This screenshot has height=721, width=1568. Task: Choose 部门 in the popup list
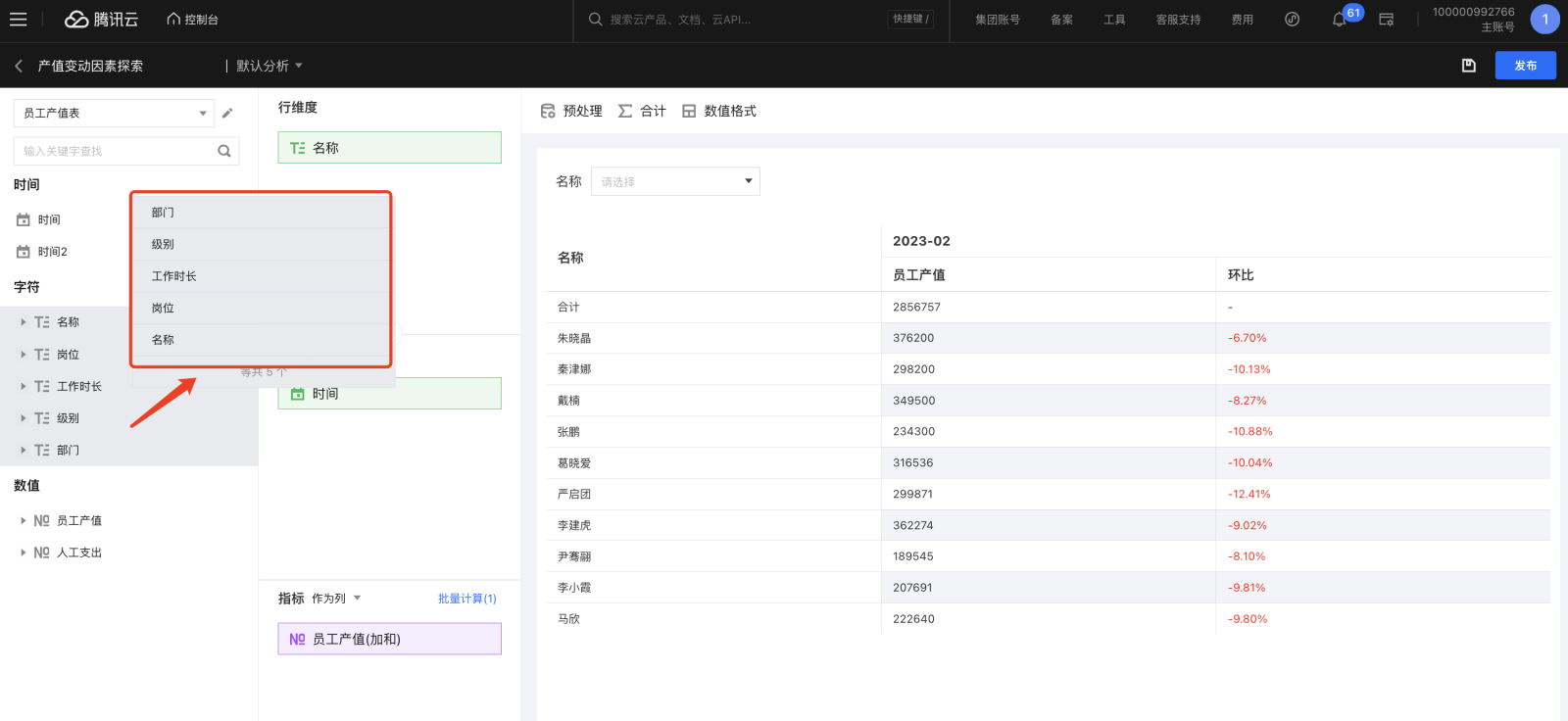pos(261,213)
